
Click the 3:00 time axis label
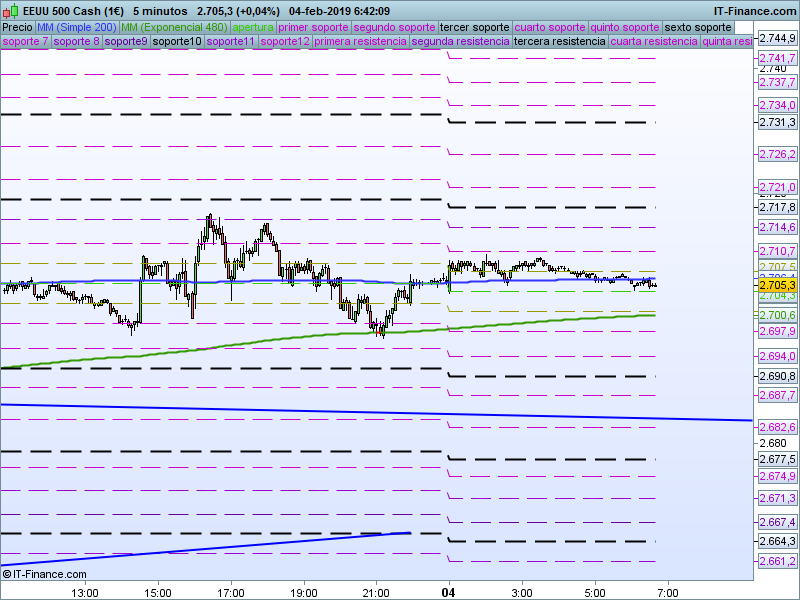(x=522, y=593)
